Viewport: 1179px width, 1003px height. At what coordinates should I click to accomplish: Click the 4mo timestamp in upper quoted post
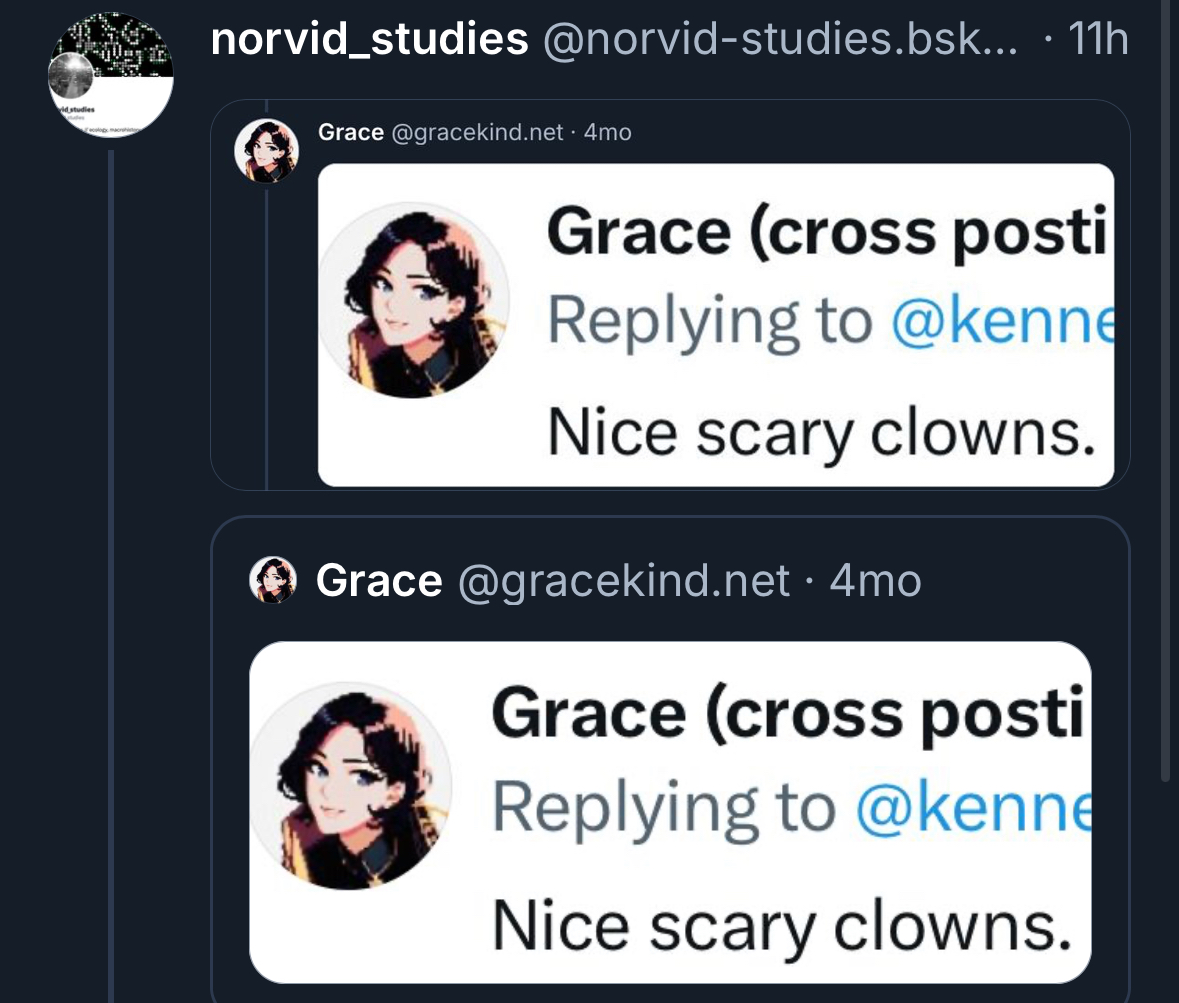[x=608, y=132]
